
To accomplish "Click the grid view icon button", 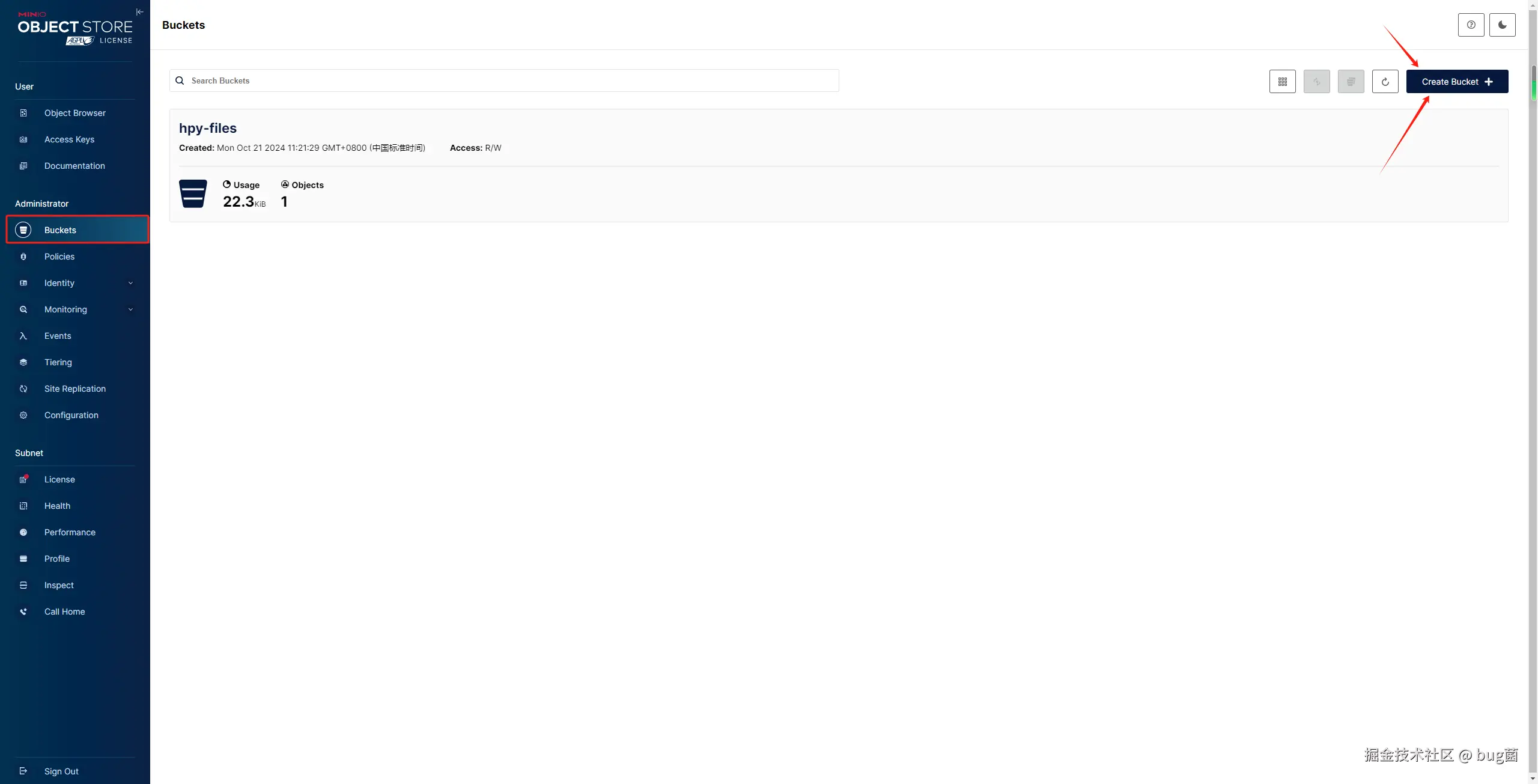I will (x=1282, y=82).
